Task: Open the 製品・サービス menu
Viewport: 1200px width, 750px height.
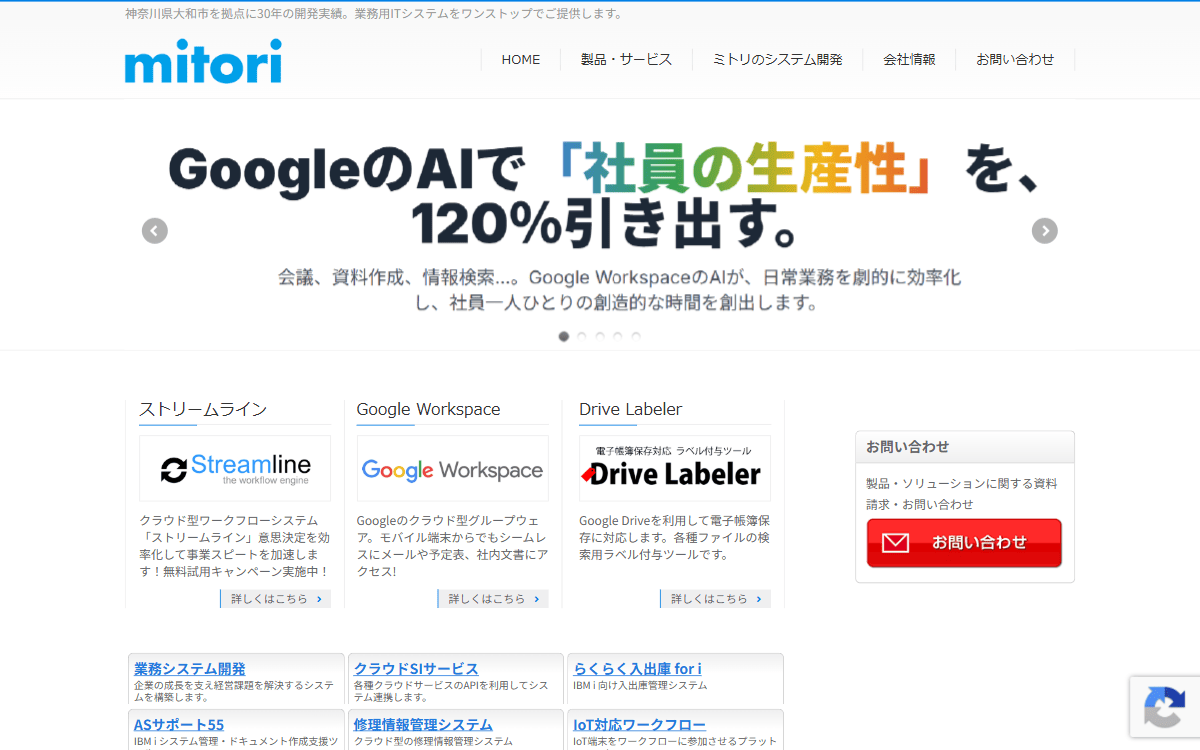Action: [x=627, y=60]
